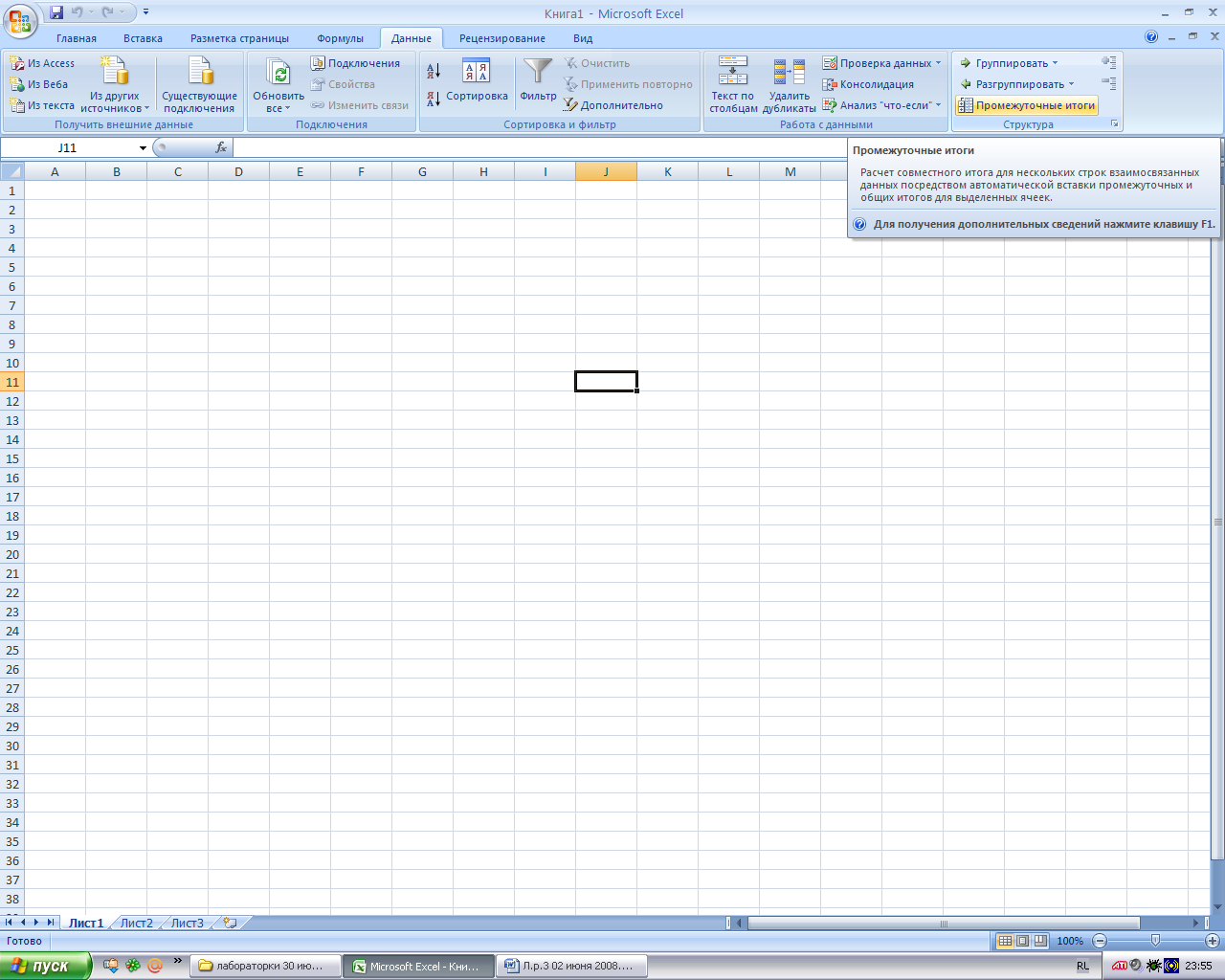Image resolution: width=1225 pixels, height=980 pixels.
Task: Sort descending Я to A
Action: tap(434, 98)
